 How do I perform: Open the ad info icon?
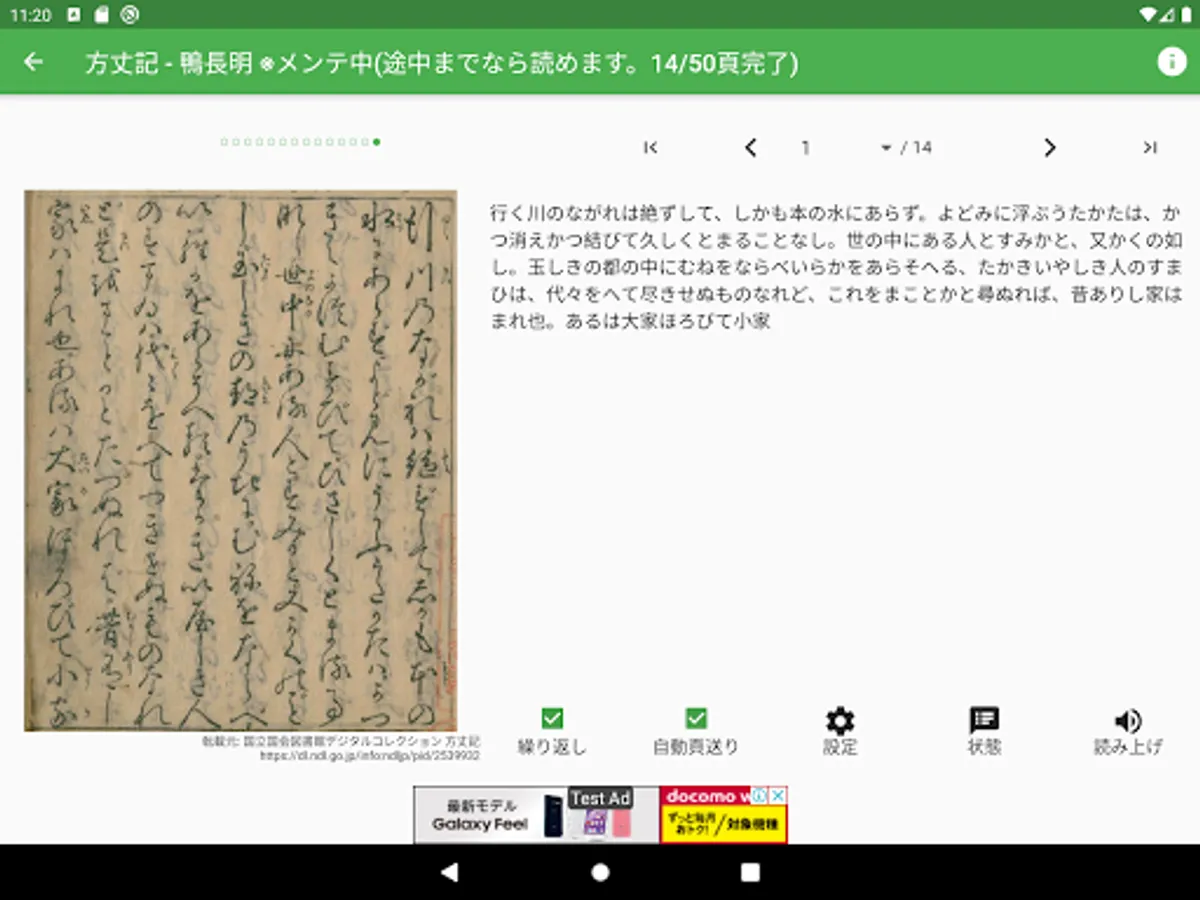[x=760, y=796]
